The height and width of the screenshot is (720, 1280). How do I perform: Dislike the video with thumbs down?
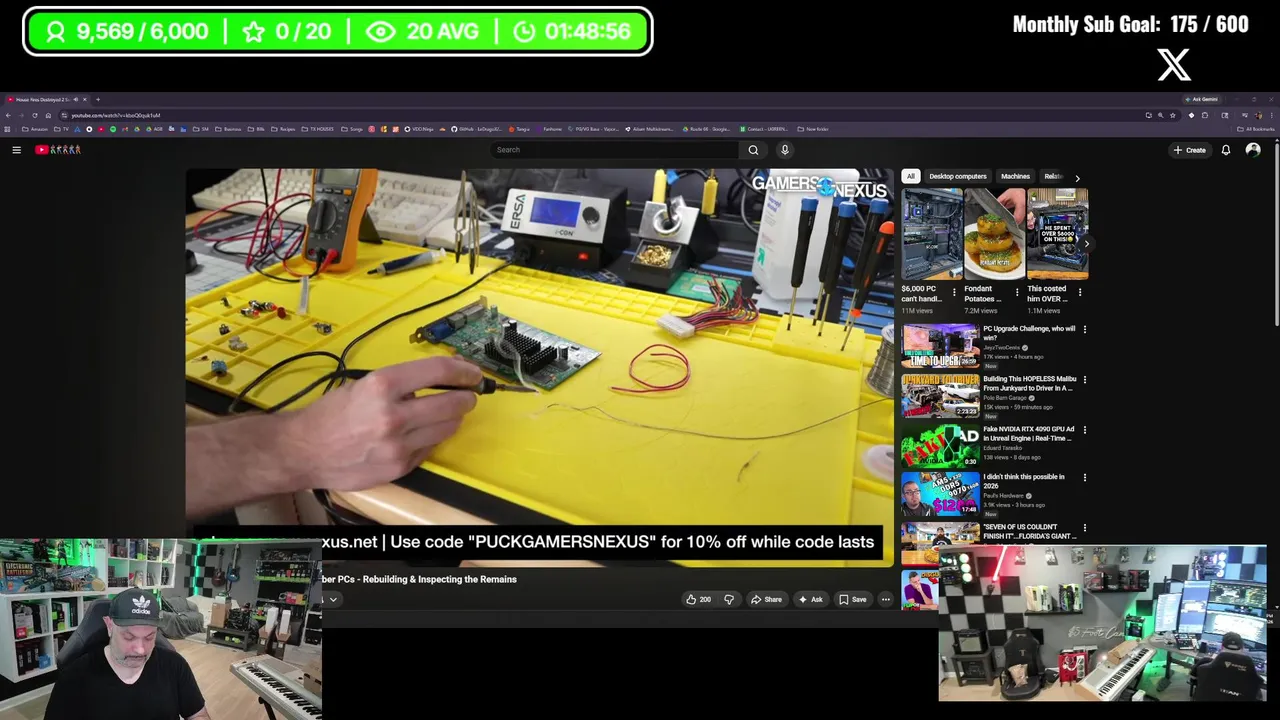click(729, 599)
